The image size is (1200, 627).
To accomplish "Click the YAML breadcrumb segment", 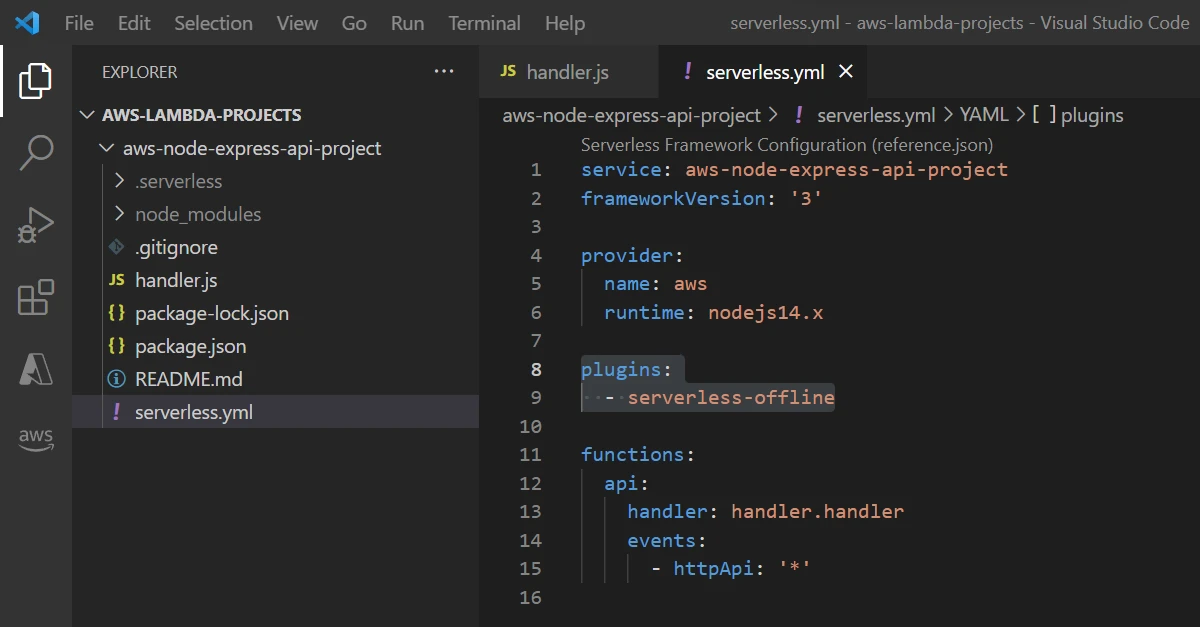I will coord(984,116).
